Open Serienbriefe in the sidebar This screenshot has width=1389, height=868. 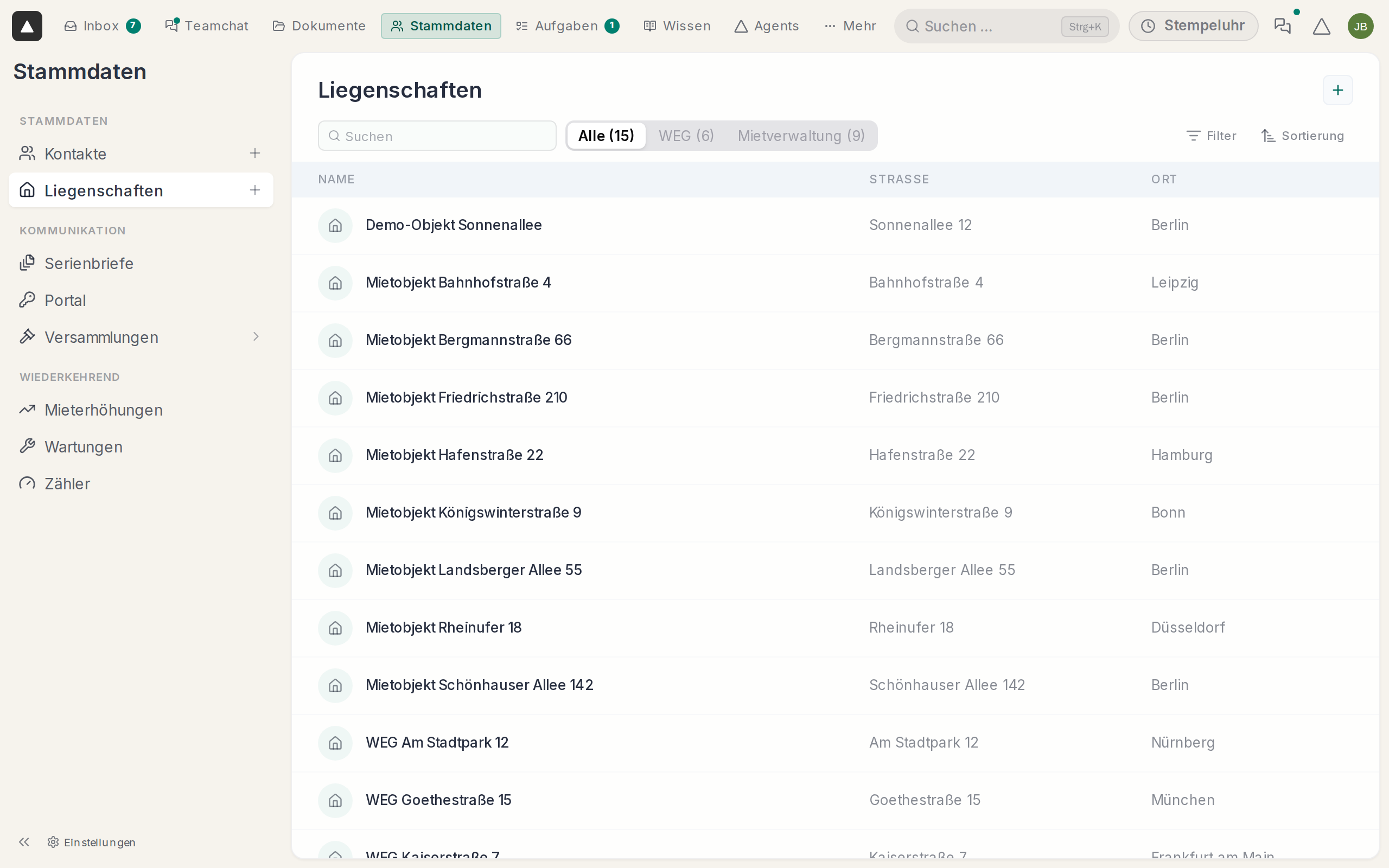point(141,263)
